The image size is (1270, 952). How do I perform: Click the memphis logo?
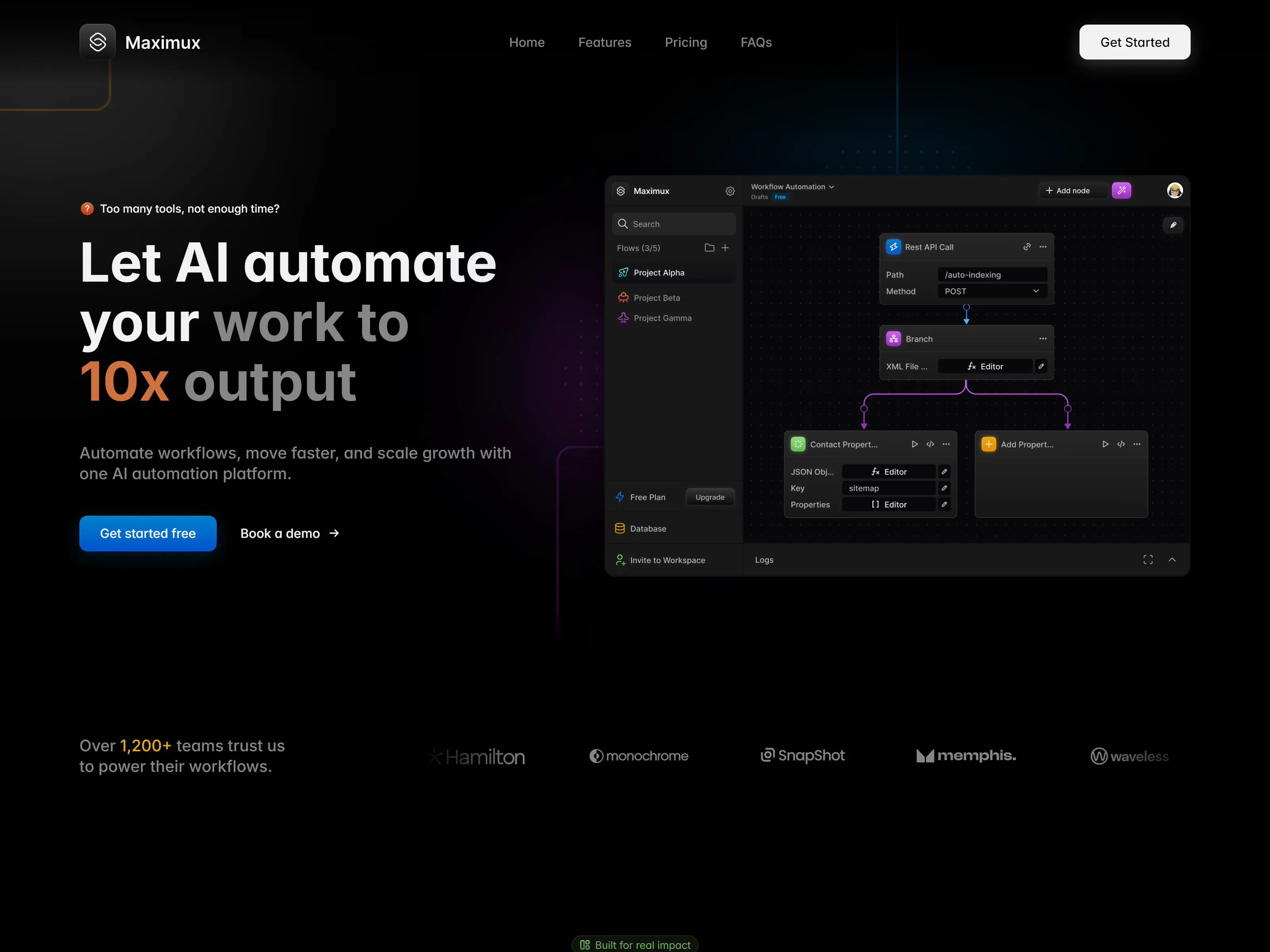coord(966,756)
